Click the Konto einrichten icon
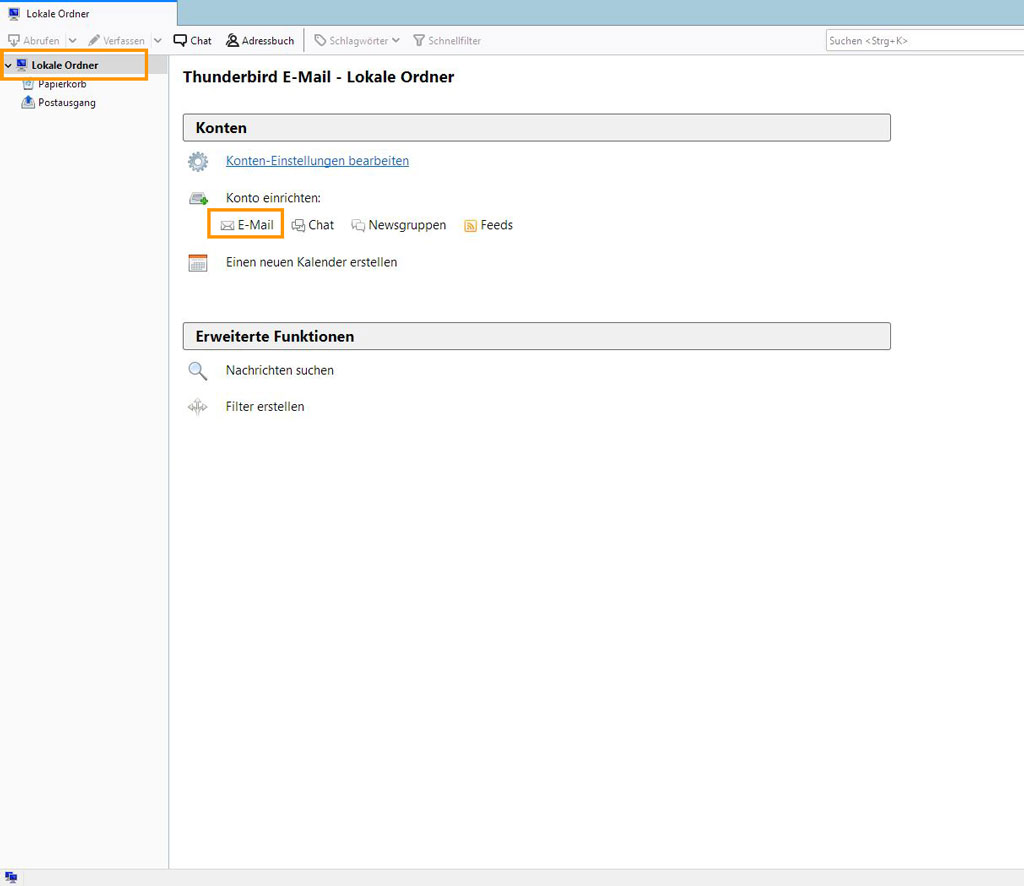 tap(199, 198)
